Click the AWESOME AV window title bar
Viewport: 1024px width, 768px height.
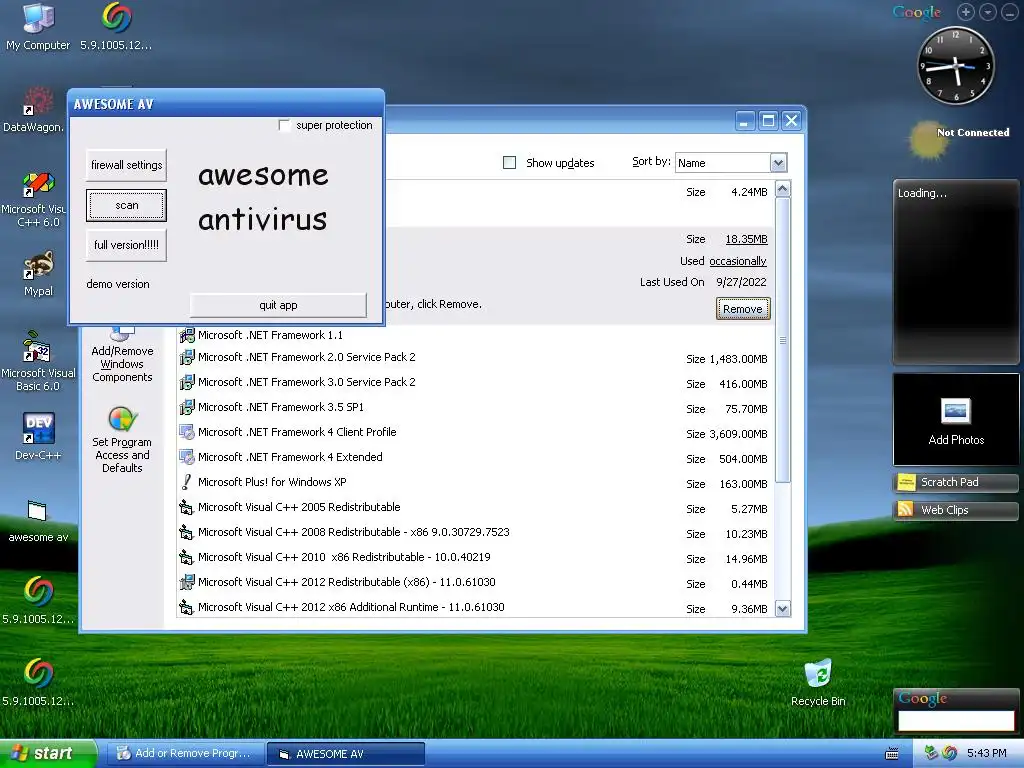click(x=226, y=104)
